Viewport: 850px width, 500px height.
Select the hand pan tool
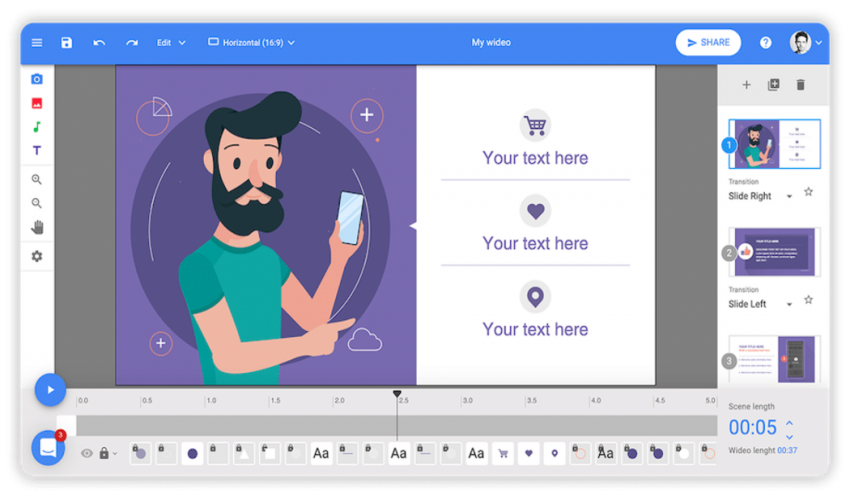click(x=37, y=227)
